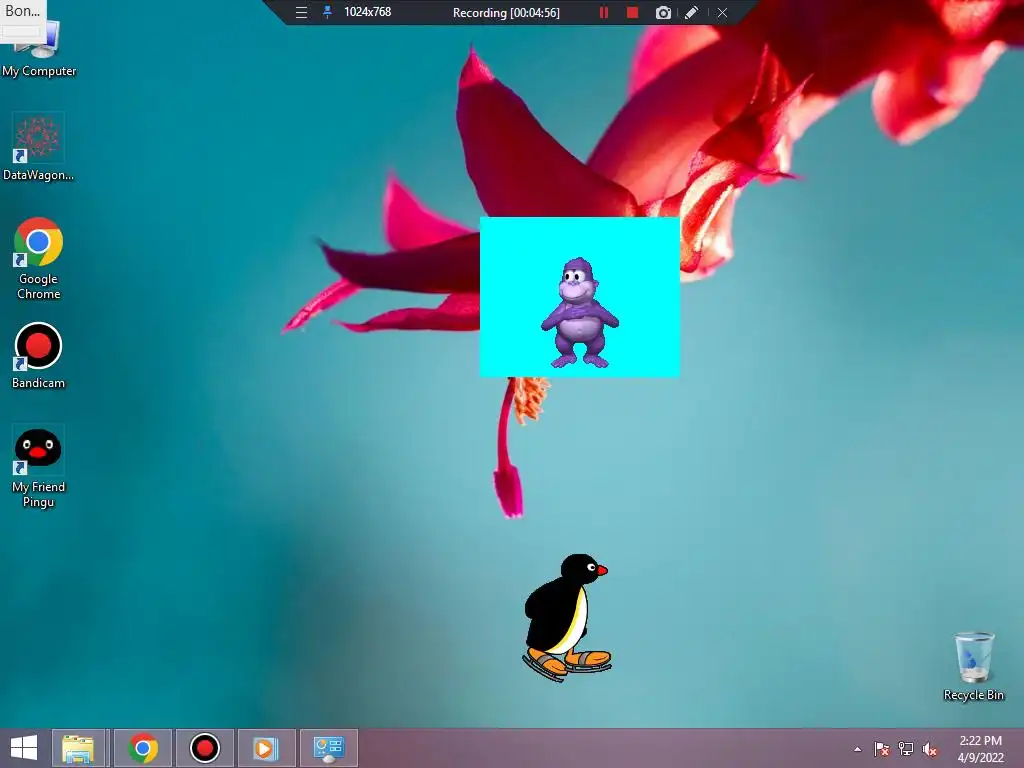Image resolution: width=1024 pixels, height=768 pixels.
Task: Open Chrome from the taskbar
Action: (x=143, y=748)
